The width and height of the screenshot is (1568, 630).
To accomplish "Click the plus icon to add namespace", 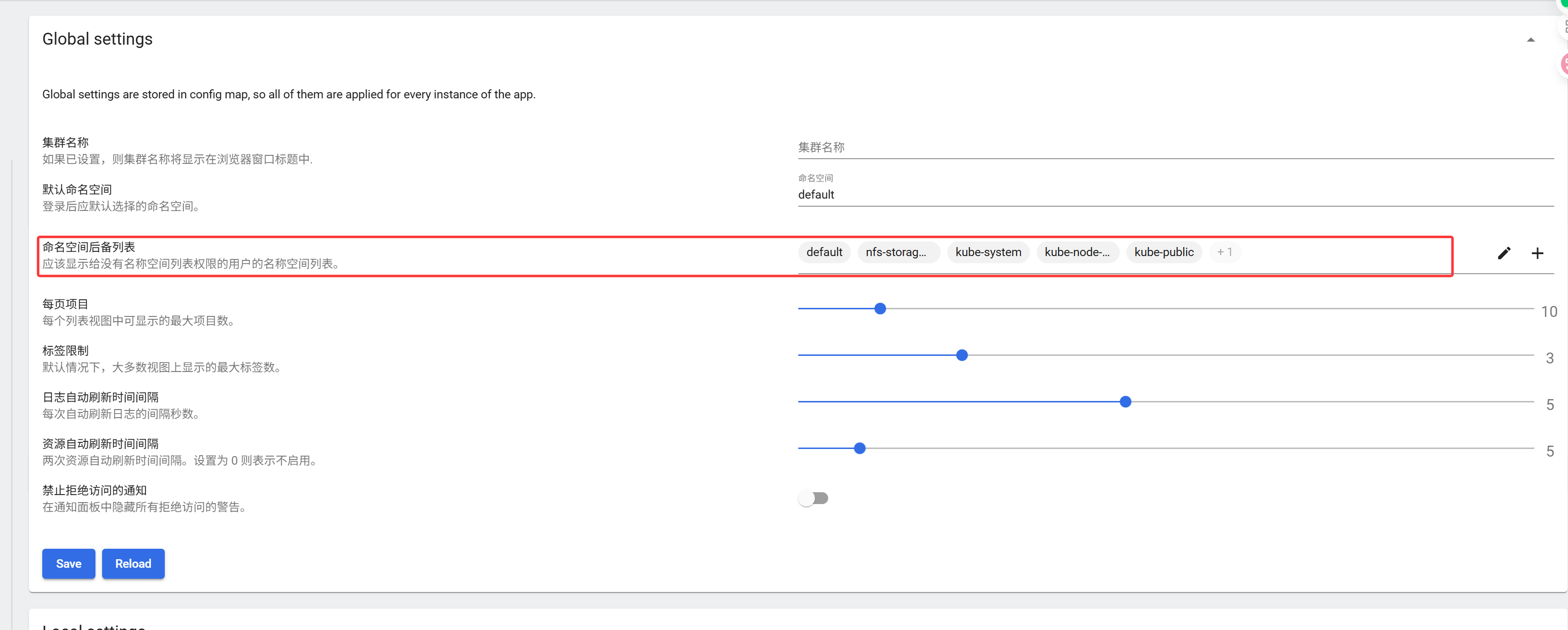I will click(x=1537, y=253).
